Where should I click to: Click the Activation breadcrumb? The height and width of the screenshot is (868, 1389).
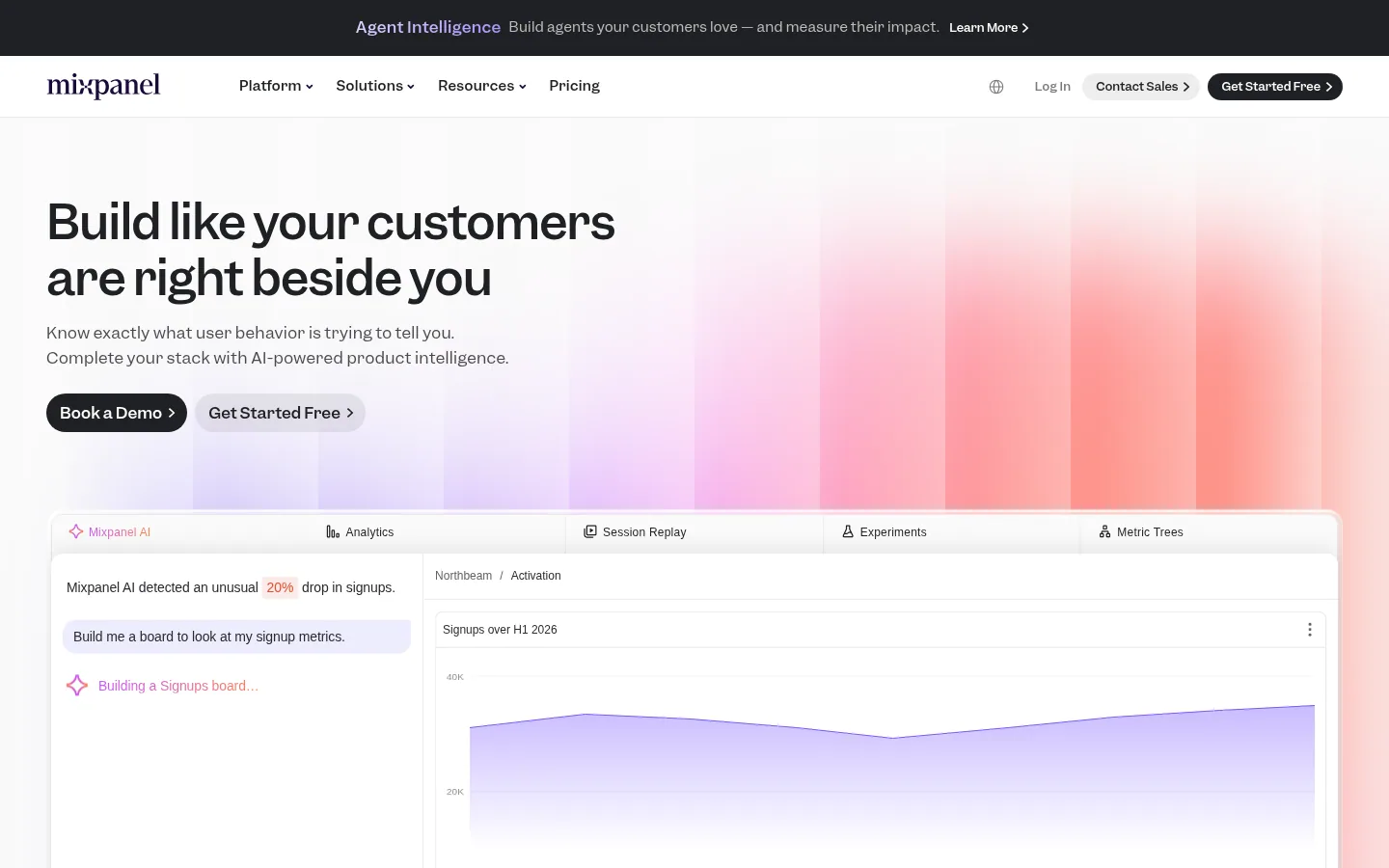click(x=535, y=576)
